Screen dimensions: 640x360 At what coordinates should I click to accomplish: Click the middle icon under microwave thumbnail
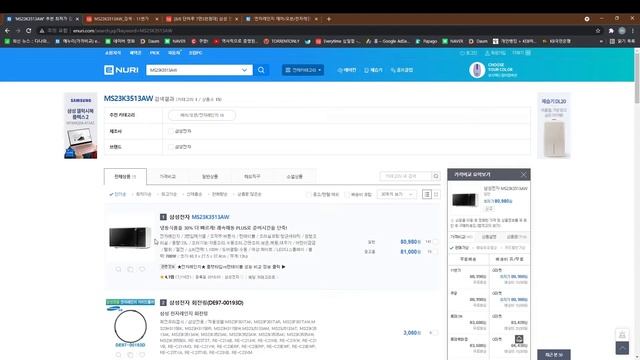pos(130,269)
